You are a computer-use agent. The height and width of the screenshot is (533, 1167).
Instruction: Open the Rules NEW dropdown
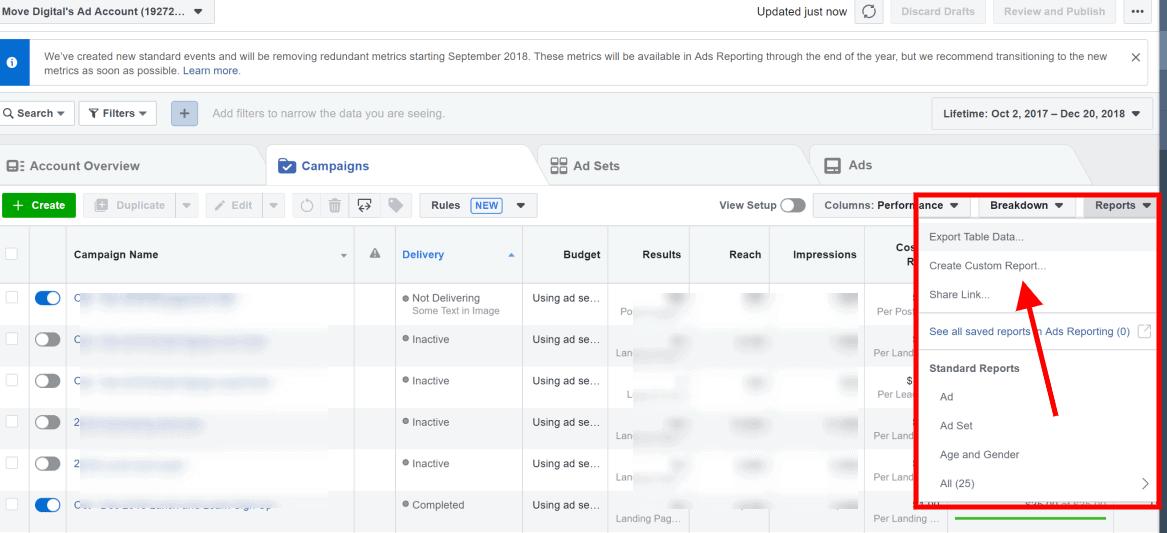click(479, 205)
